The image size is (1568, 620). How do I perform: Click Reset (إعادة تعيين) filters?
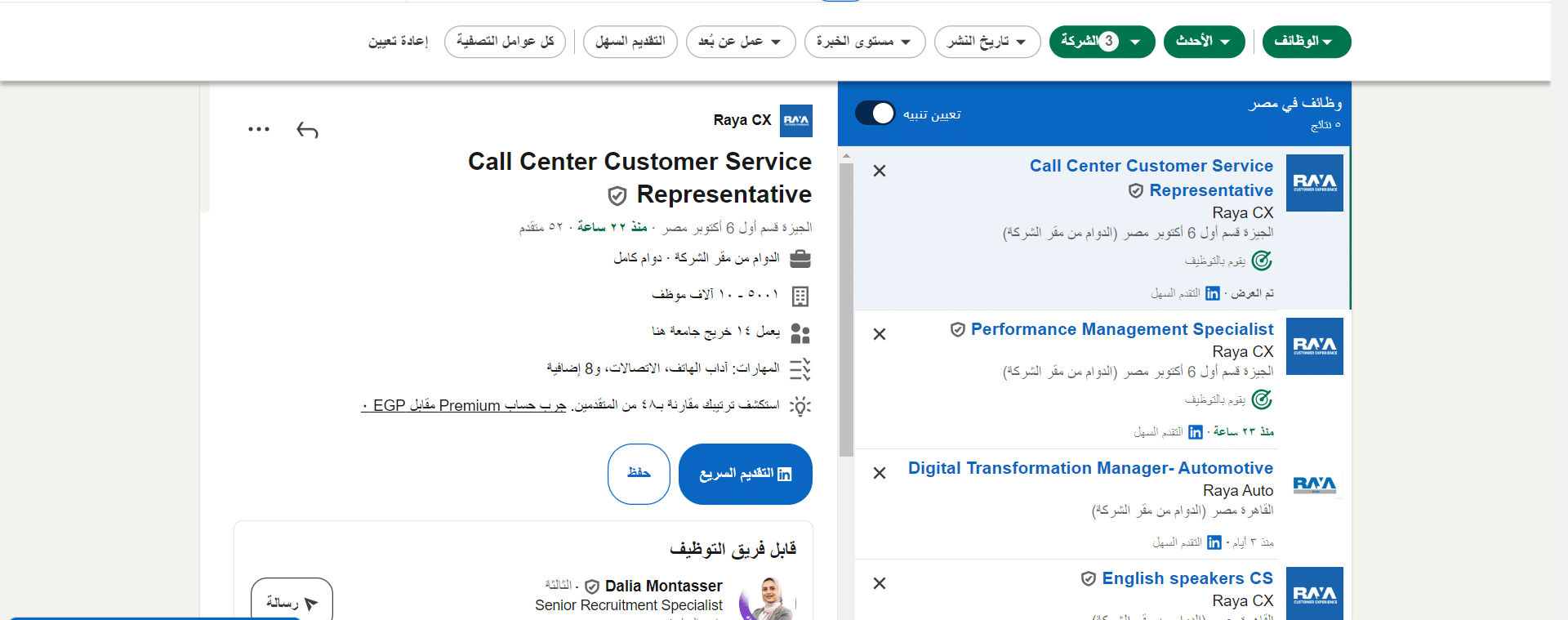(x=398, y=42)
